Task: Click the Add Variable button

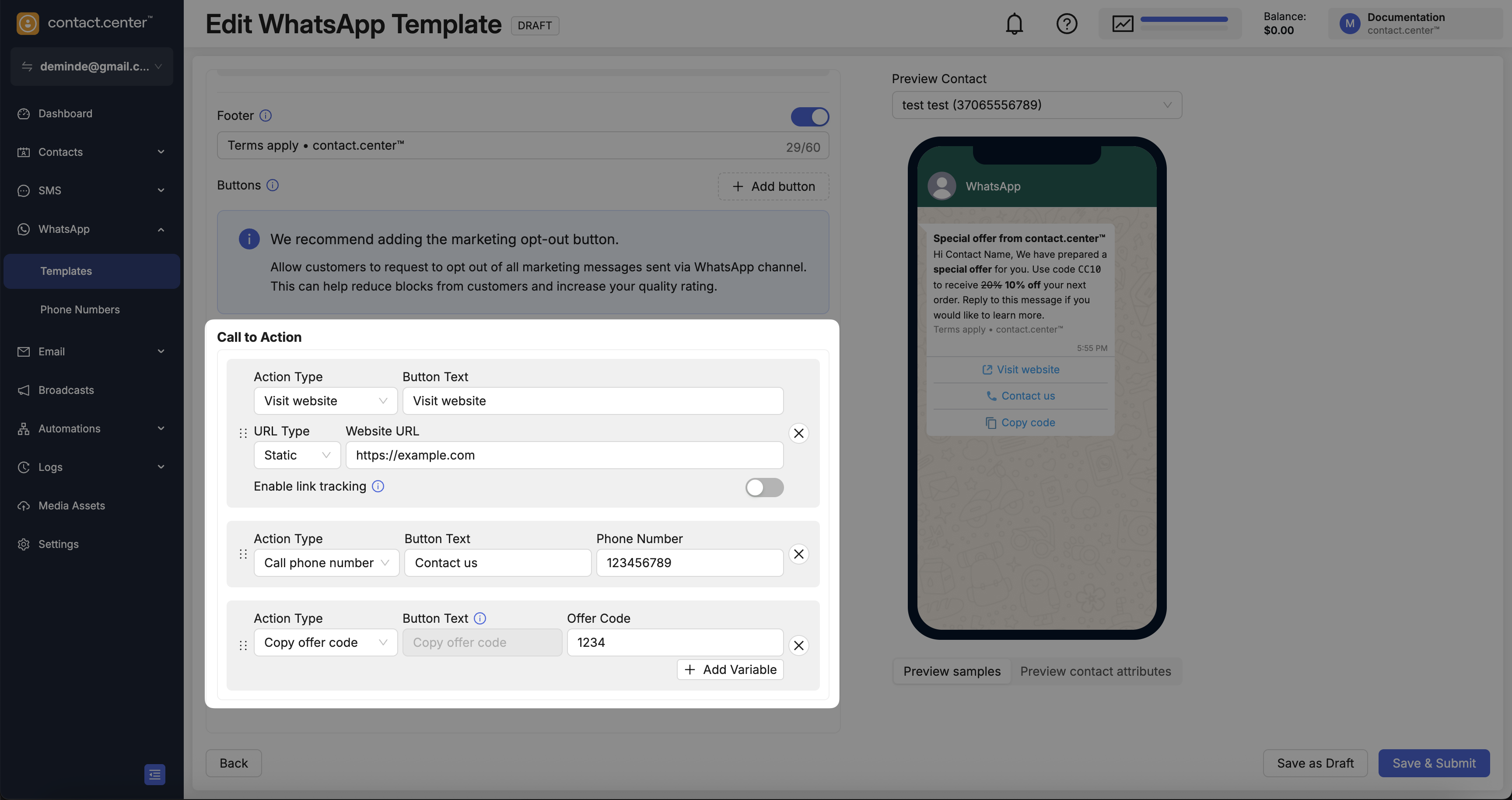Action: tap(730, 670)
